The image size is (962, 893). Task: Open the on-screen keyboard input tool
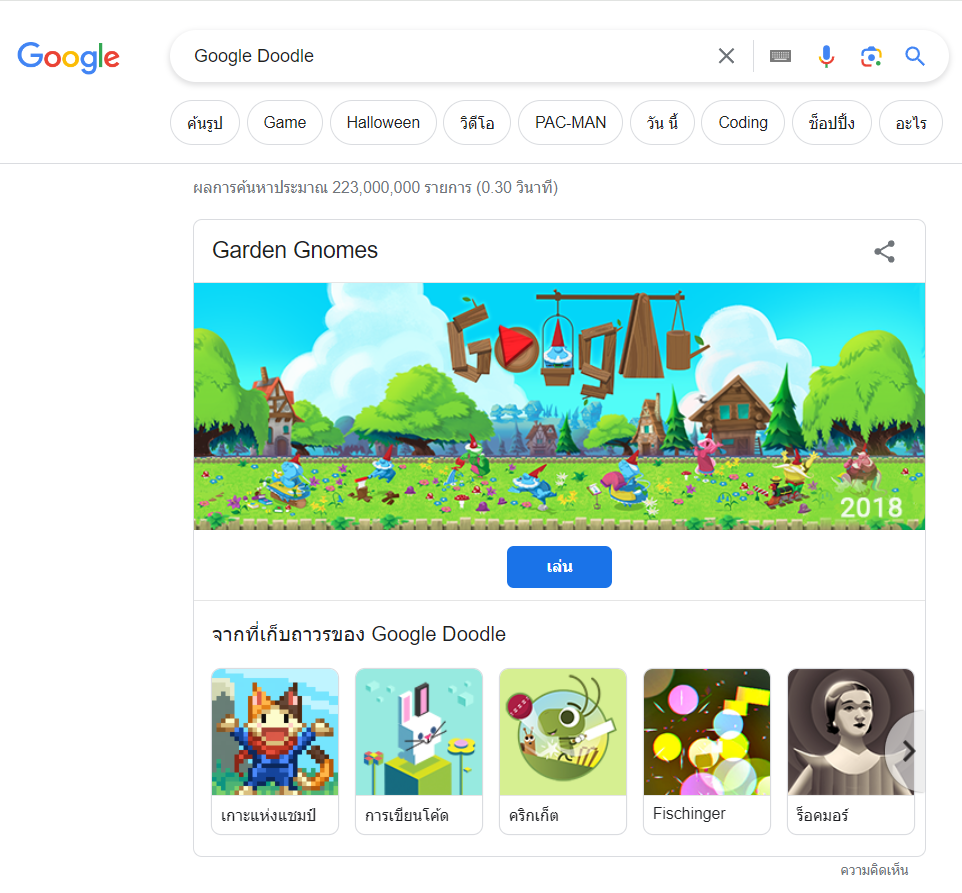(x=780, y=56)
